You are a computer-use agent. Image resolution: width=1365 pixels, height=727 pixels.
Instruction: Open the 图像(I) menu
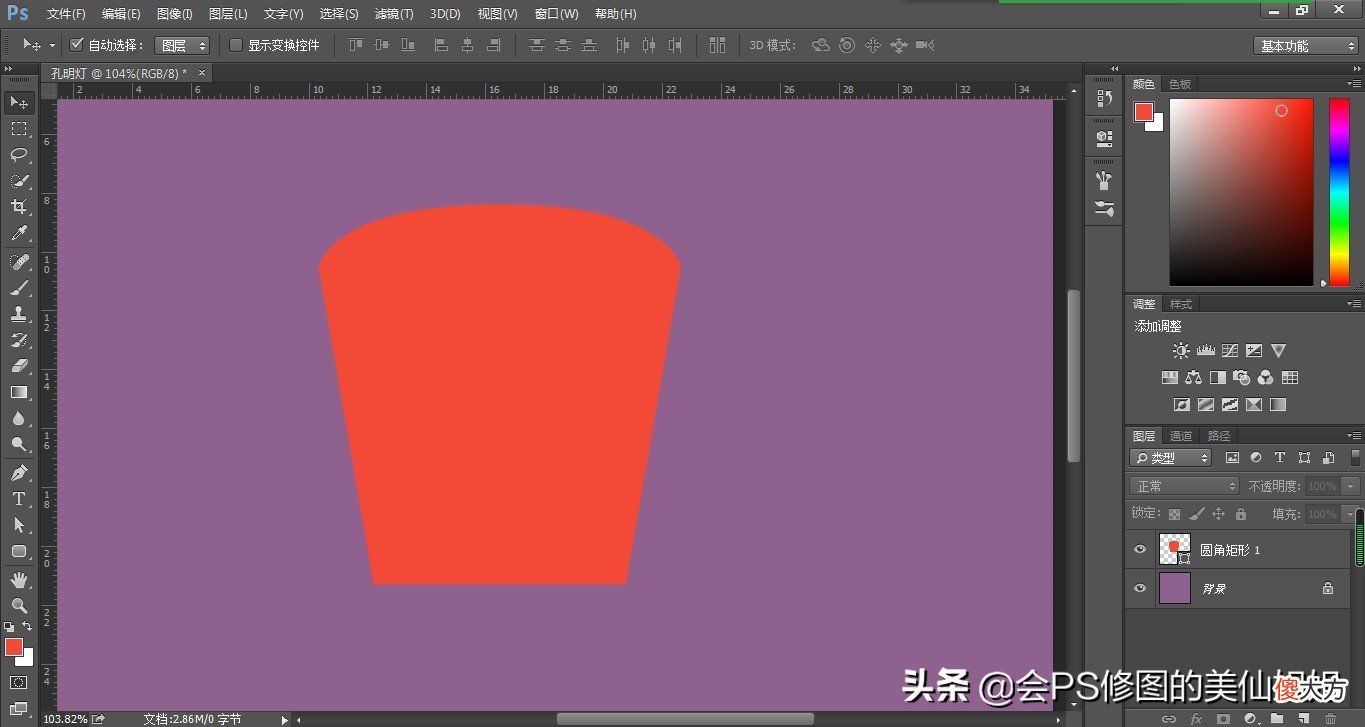click(175, 14)
